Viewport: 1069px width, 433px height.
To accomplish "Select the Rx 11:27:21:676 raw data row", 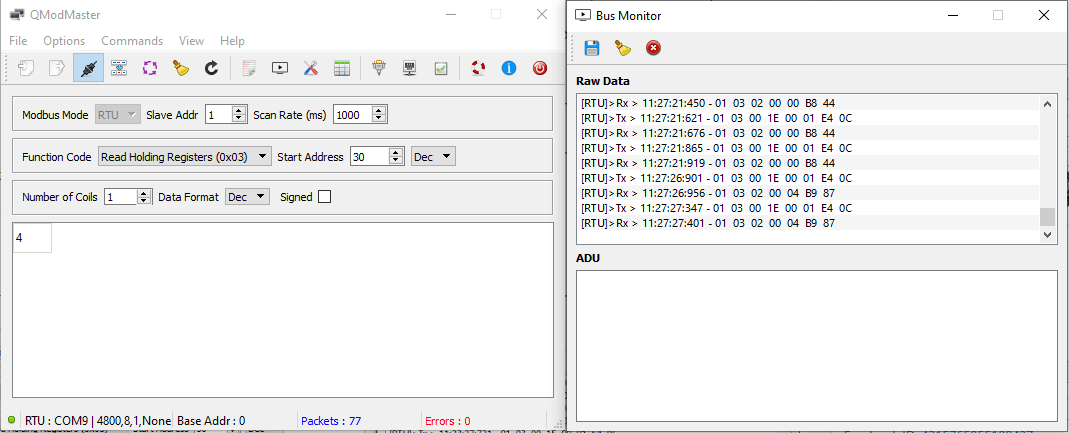I will [x=809, y=133].
